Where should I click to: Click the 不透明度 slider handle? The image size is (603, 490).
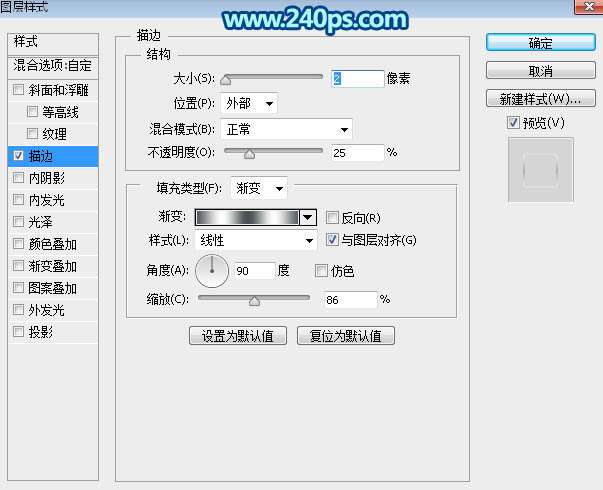coord(249,153)
